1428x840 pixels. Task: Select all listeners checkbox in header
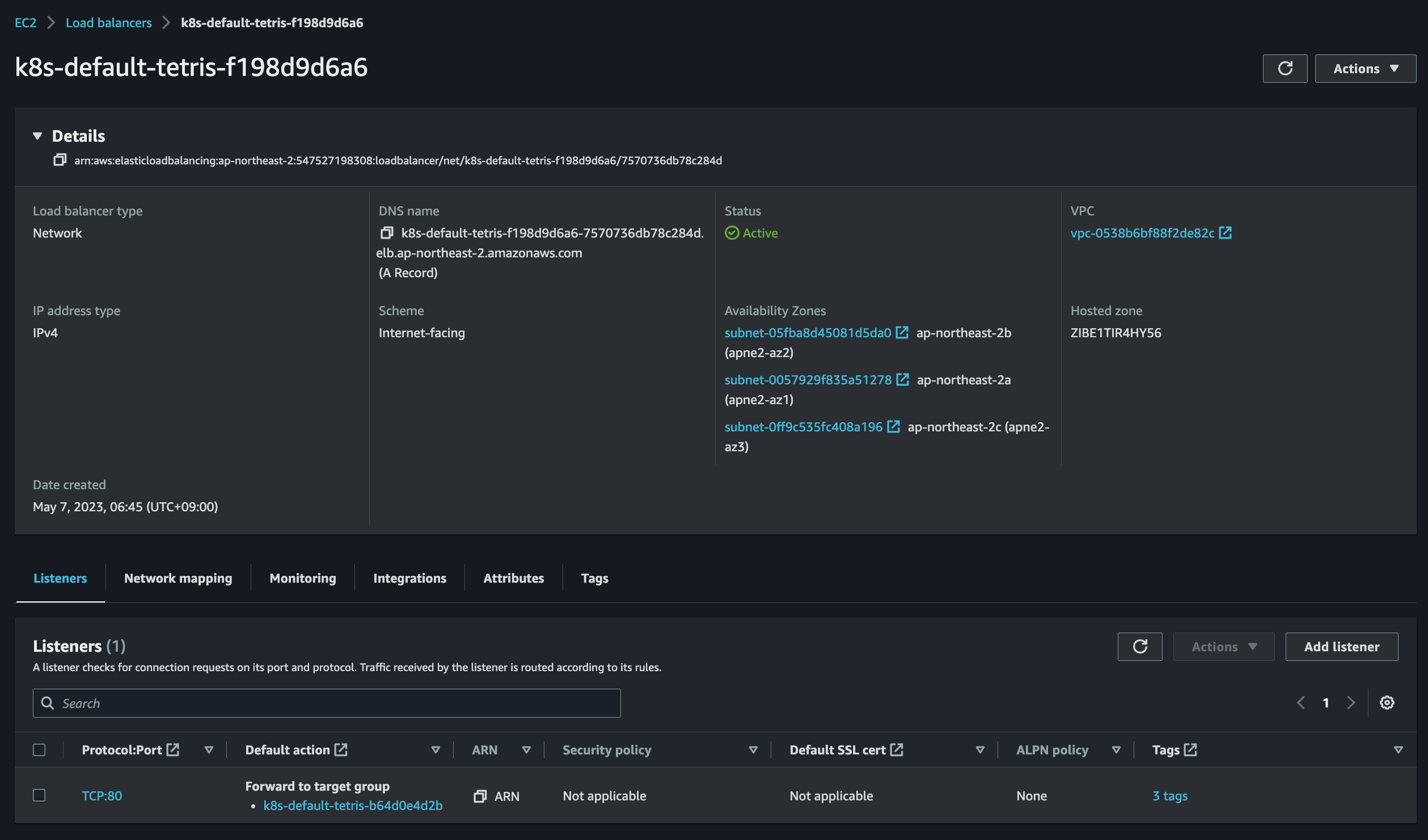click(x=39, y=750)
